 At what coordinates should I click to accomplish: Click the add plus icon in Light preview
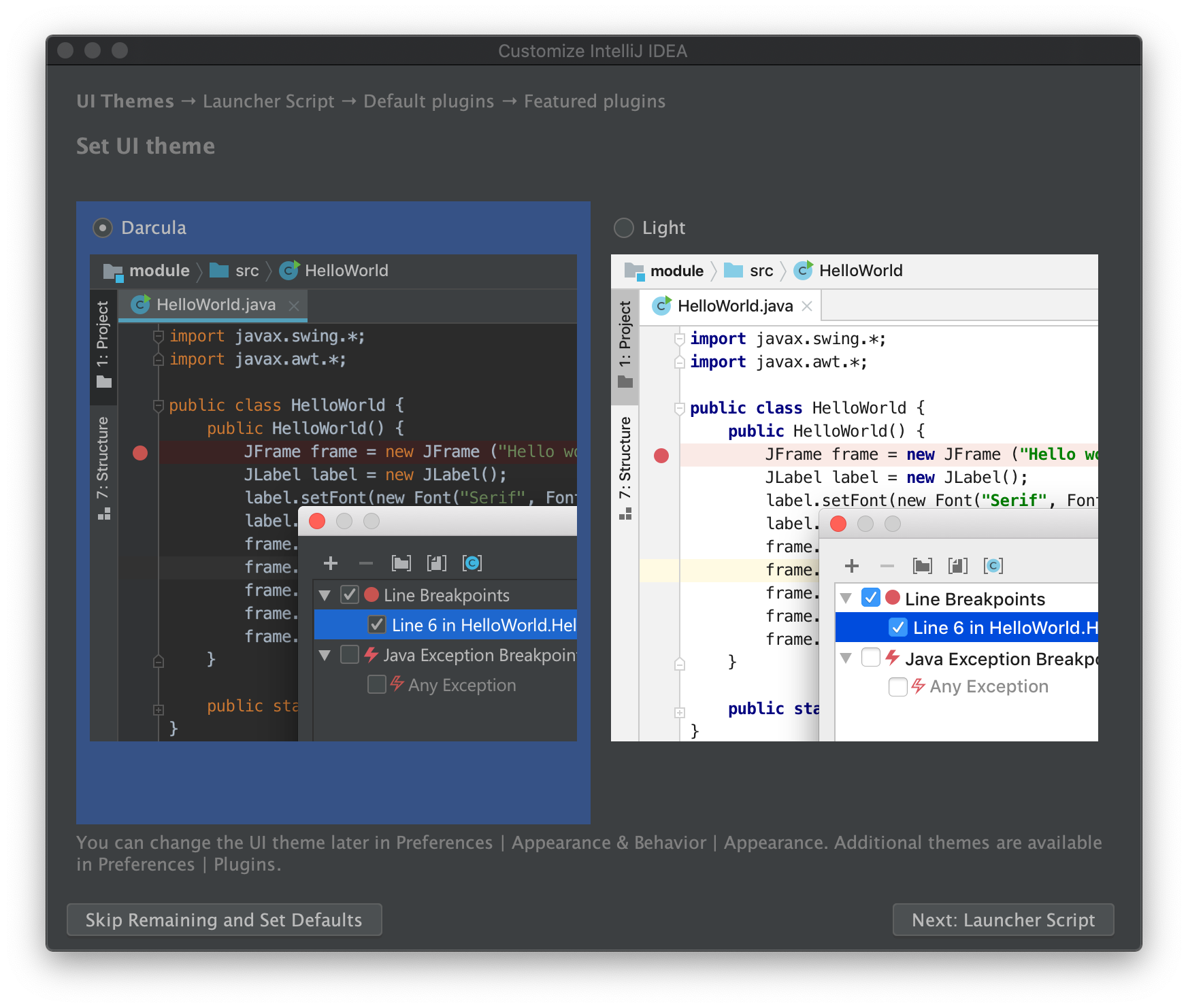(852, 566)
